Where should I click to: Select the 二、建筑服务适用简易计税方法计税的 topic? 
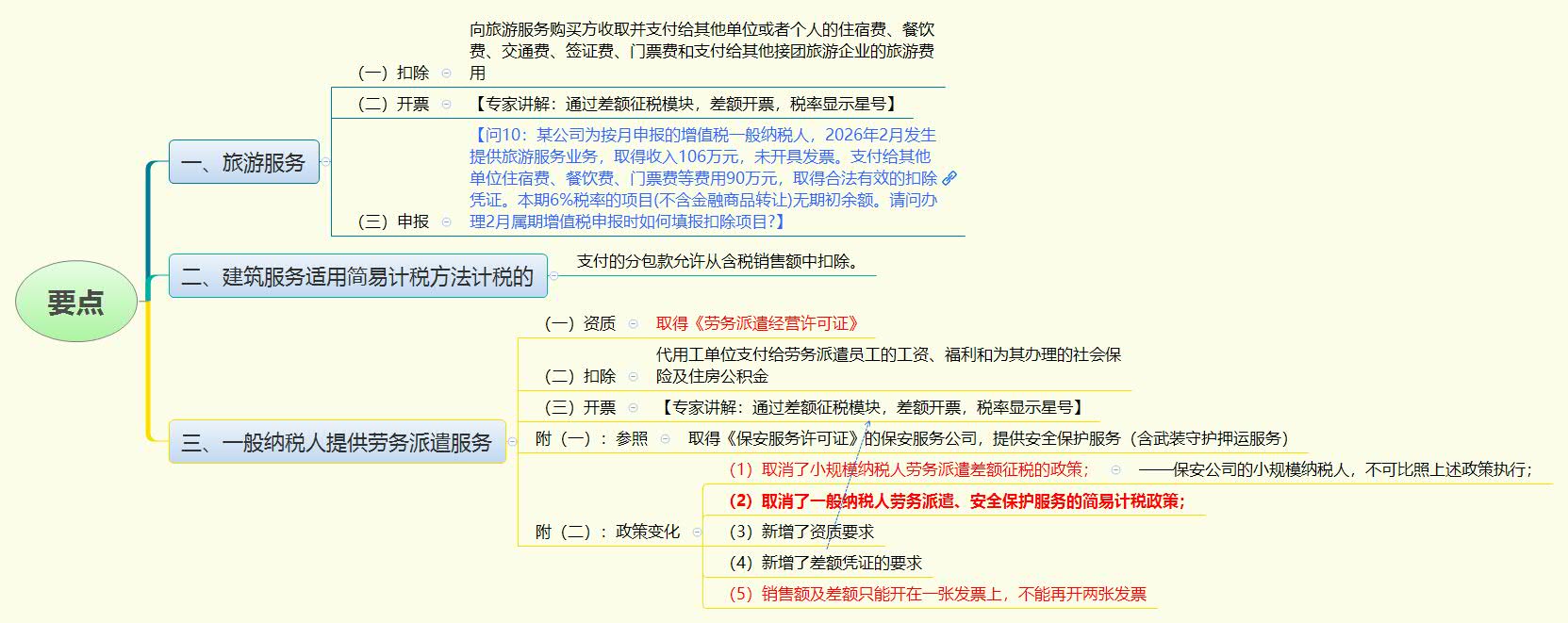coord(357,276)
